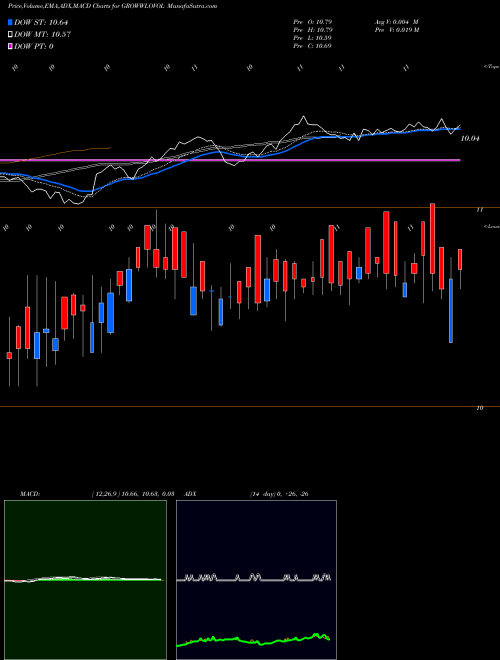Viewport: 500px width, 660px height.
Task: Click the 10.04 price label beside EMA lines
Action: point(470,138)
